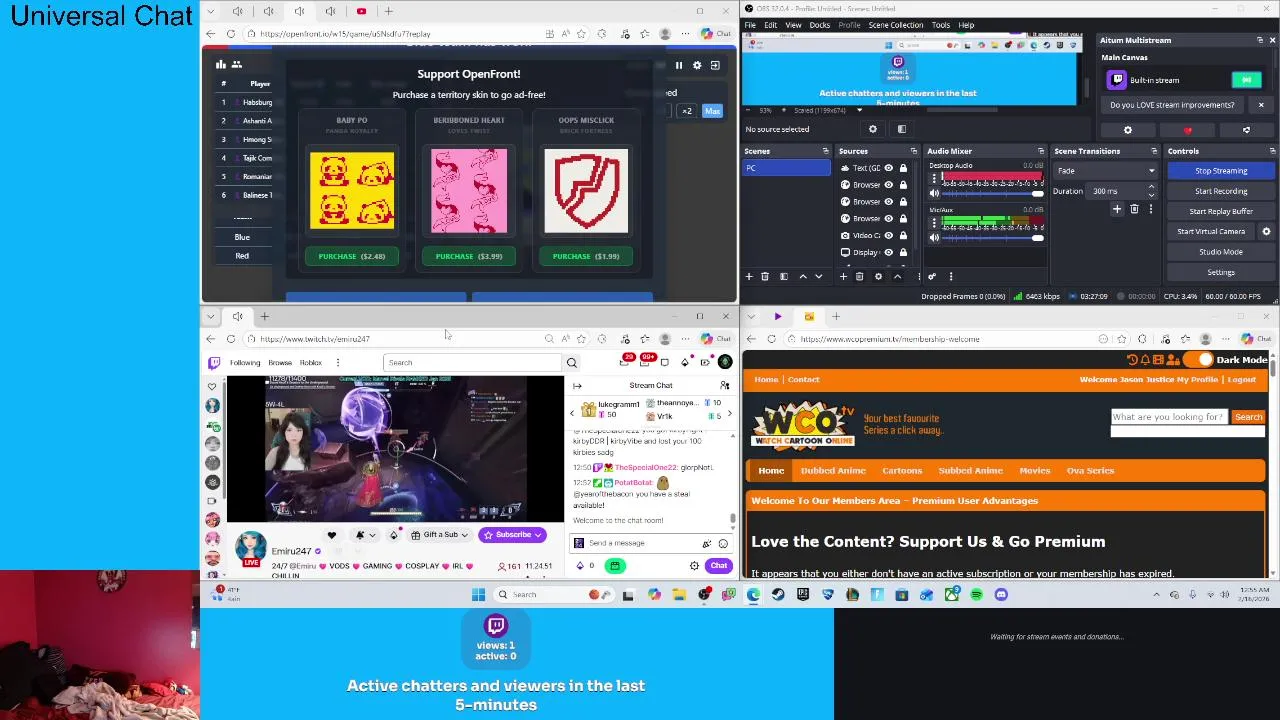
Task: Click Stop Streaming in OBS
Action: pyautogui.click(x=1221, y=171)
